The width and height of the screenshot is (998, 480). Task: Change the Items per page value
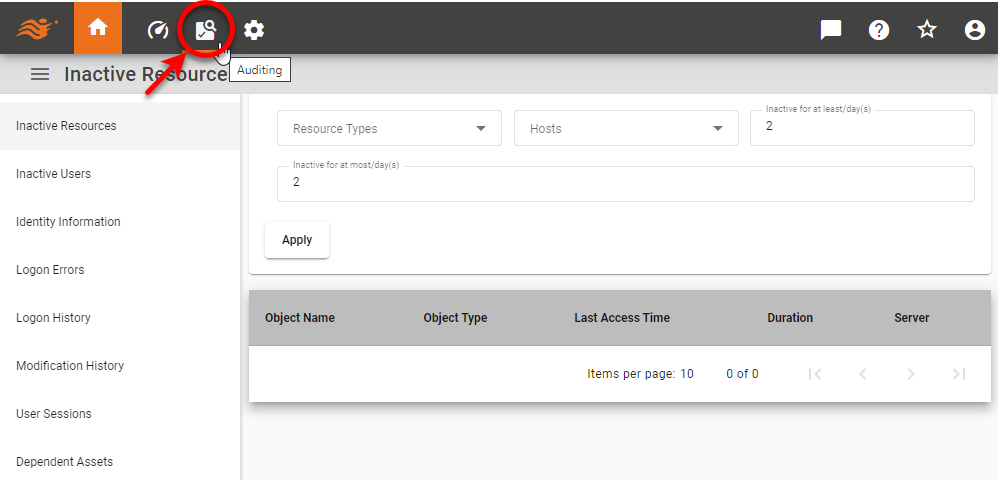point(687,374)
